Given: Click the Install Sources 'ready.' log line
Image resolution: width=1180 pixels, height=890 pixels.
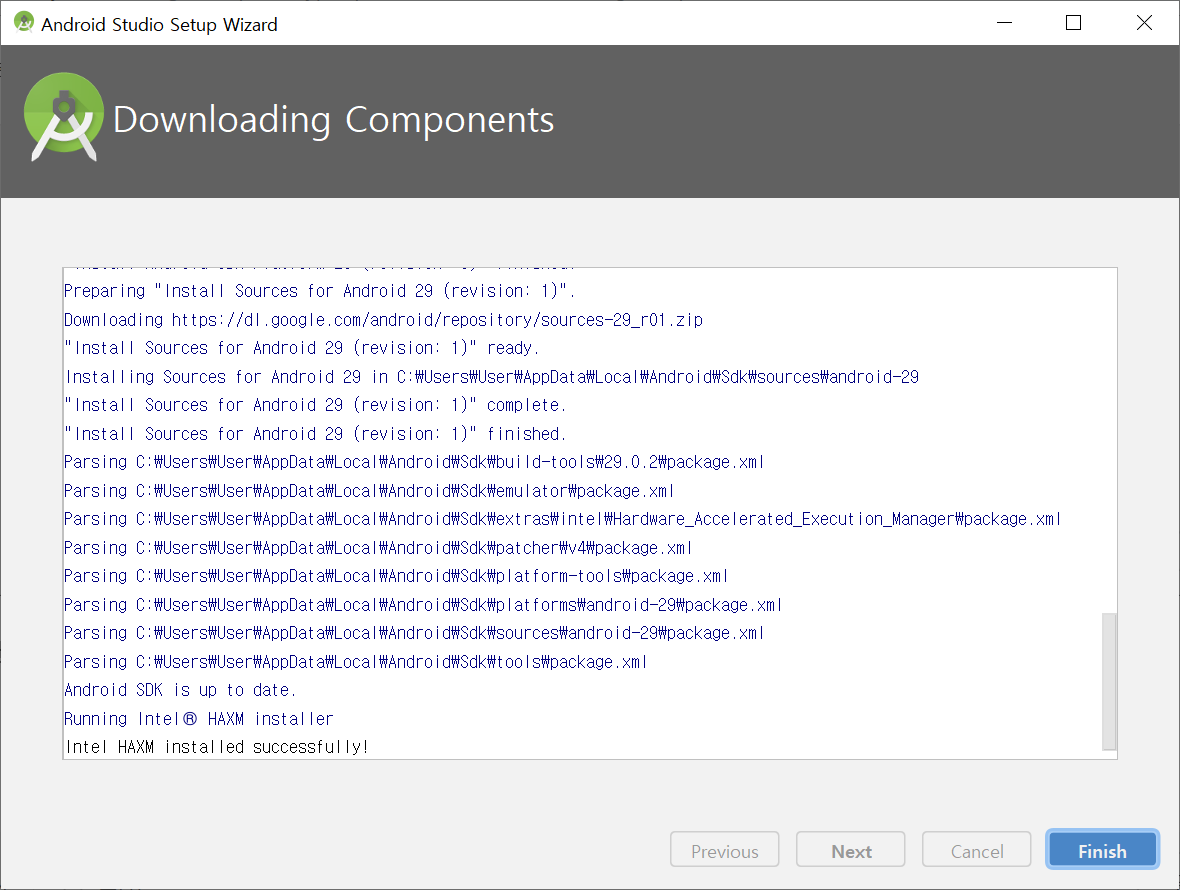Looking at the screenshot, I should [302, 348].
